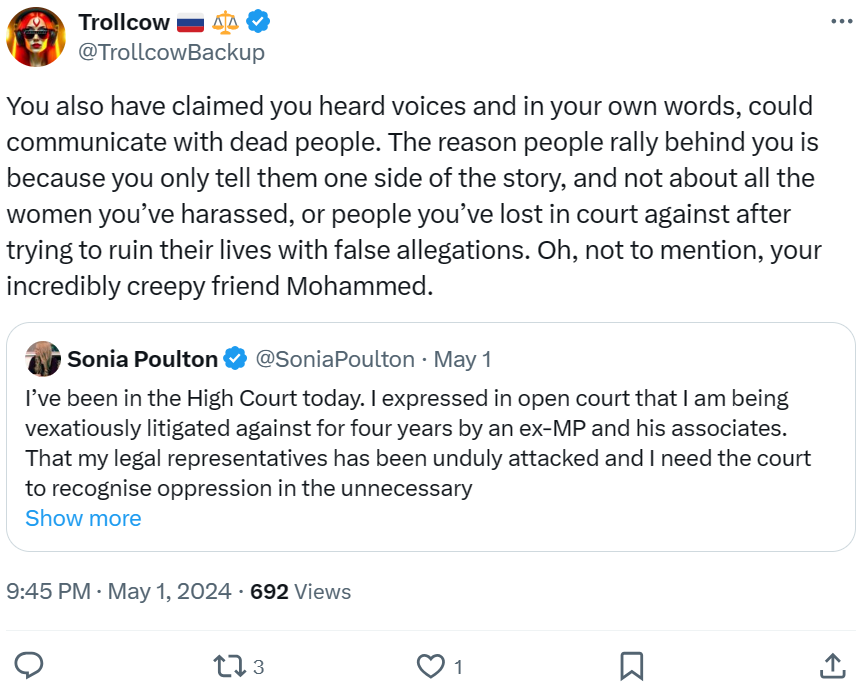861x687 pixels.
Task: Click the reply speech bubble icon
Action: click(30, 666)
